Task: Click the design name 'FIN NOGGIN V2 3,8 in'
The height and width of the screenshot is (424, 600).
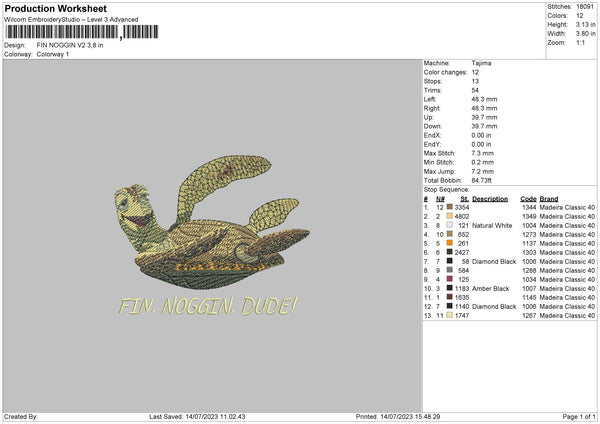Action: [70, 45]
